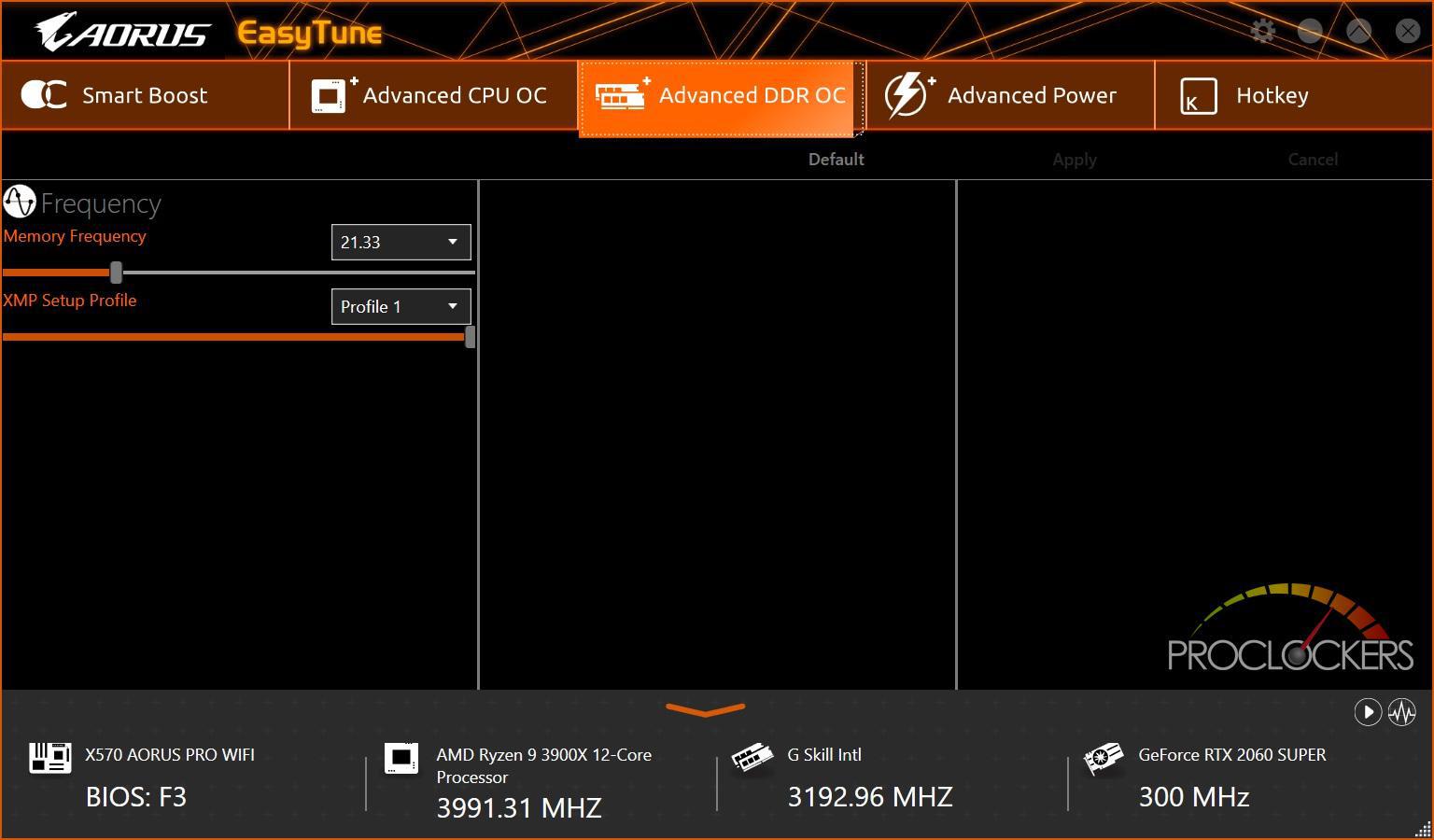The image size is (1434, 840).
Task: Click the 3192.96 MHZ memory speed value
Action: click(x=870, y=797)
